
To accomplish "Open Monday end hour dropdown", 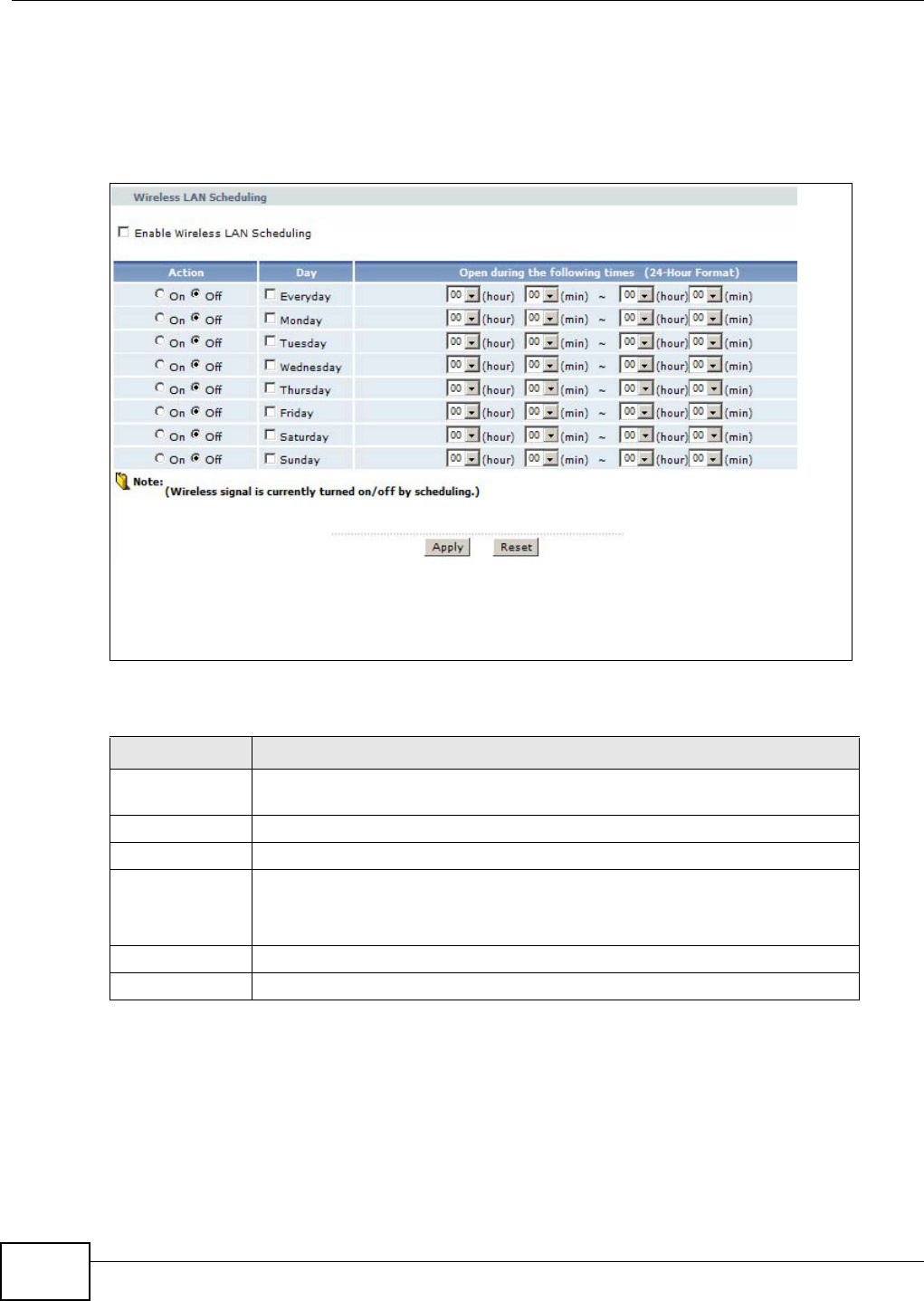I will pos(636,319).
